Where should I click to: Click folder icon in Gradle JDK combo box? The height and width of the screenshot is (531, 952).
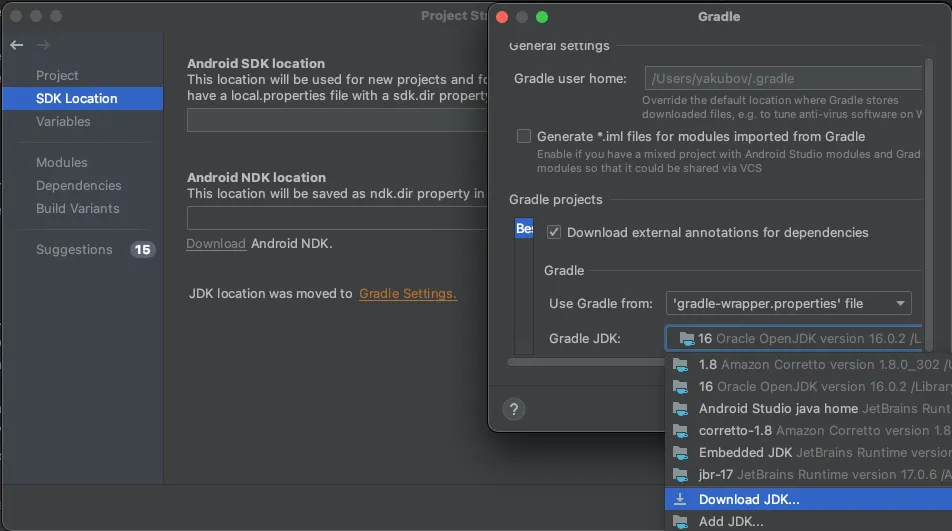point(687,339)
